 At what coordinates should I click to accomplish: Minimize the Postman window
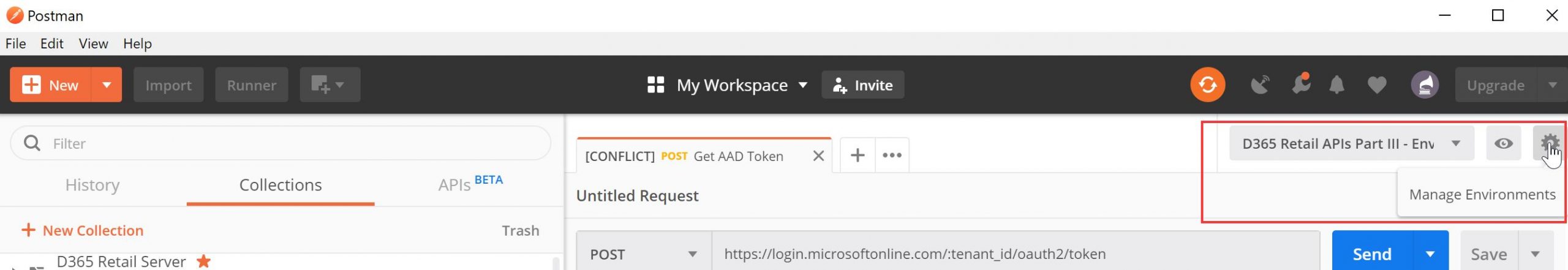1445,15
